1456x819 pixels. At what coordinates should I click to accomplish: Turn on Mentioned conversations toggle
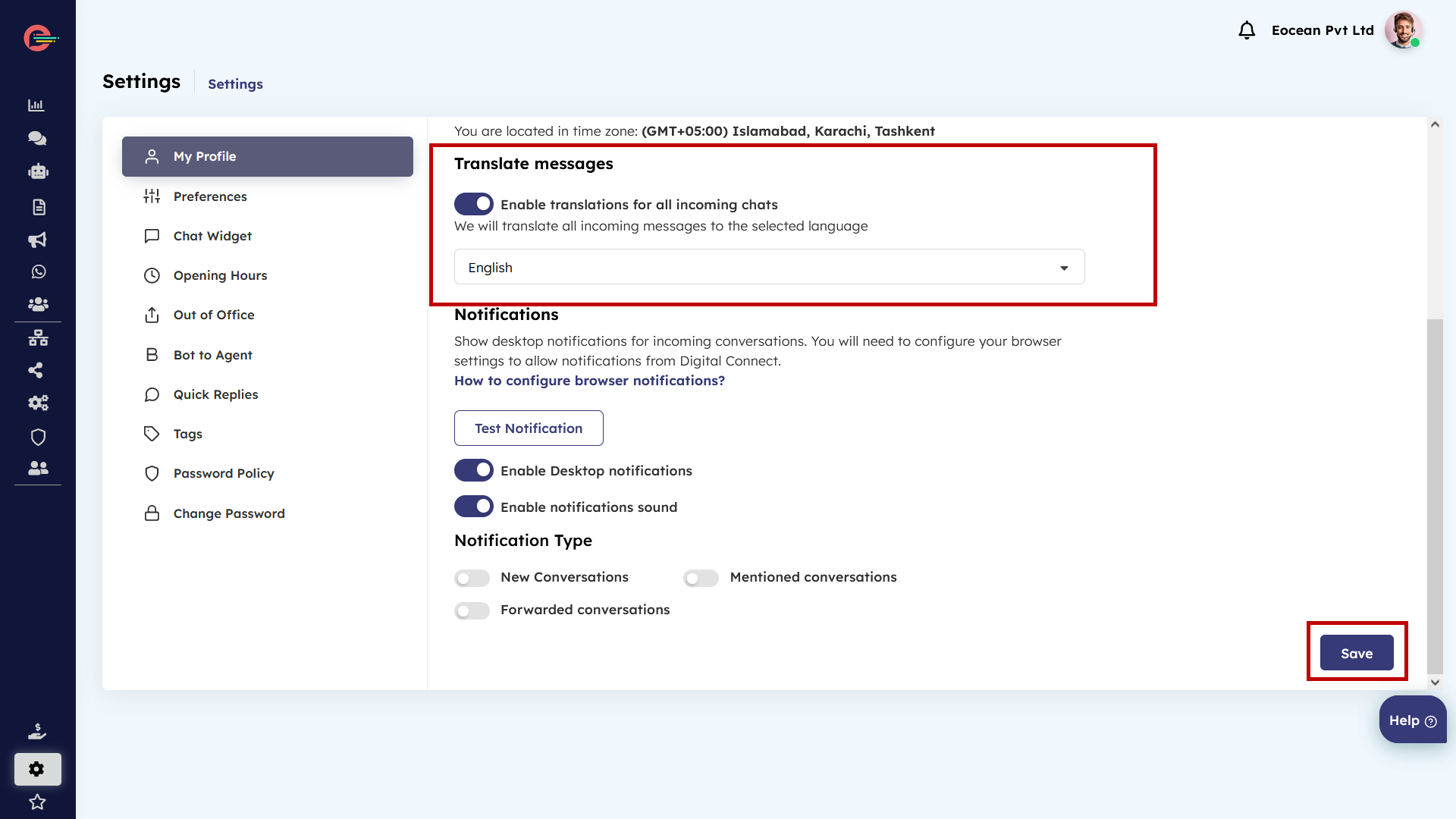701,579
